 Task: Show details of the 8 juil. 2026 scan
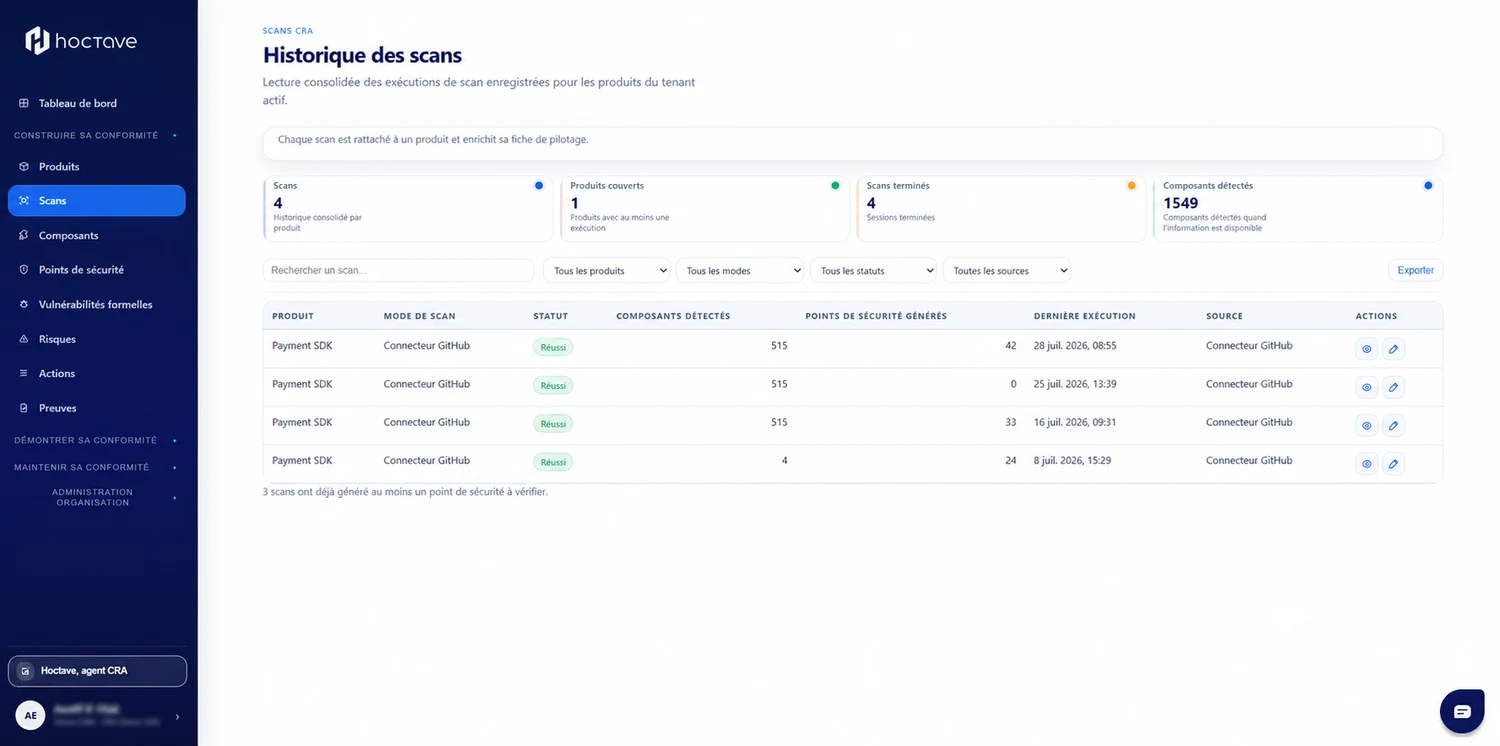tap(1366, 464)
